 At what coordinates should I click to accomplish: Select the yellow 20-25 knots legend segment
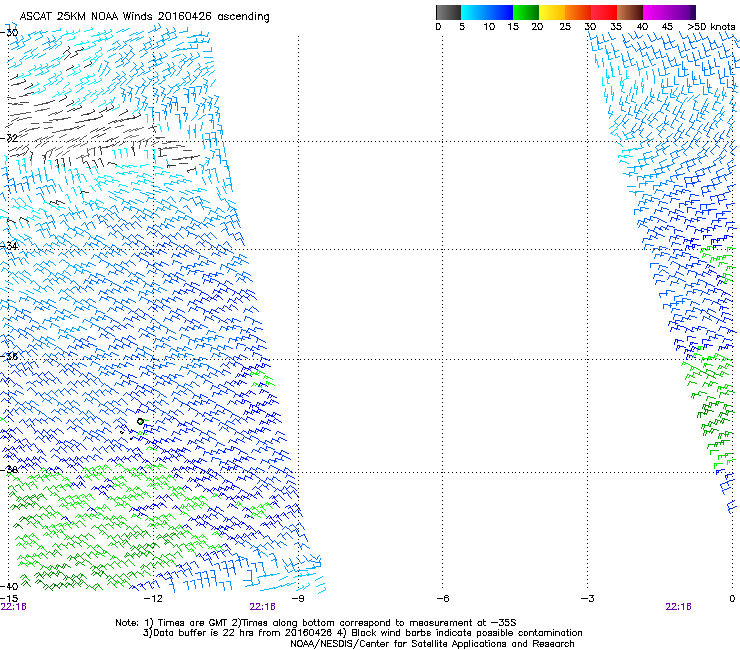(552, 12)
